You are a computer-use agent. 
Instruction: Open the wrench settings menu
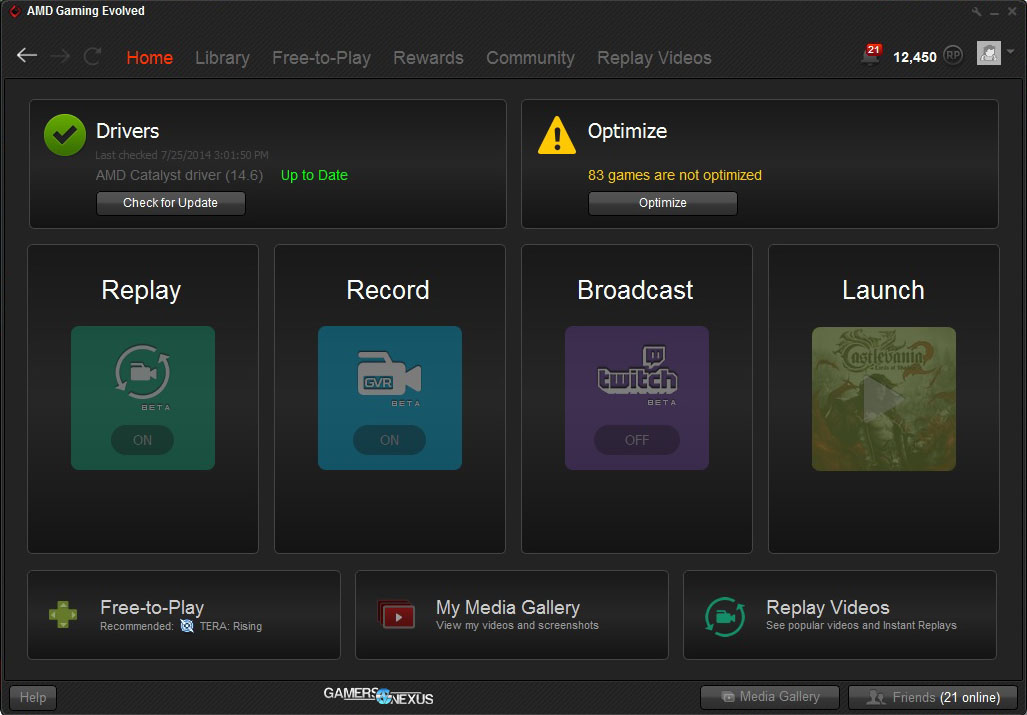click(975, 9)
